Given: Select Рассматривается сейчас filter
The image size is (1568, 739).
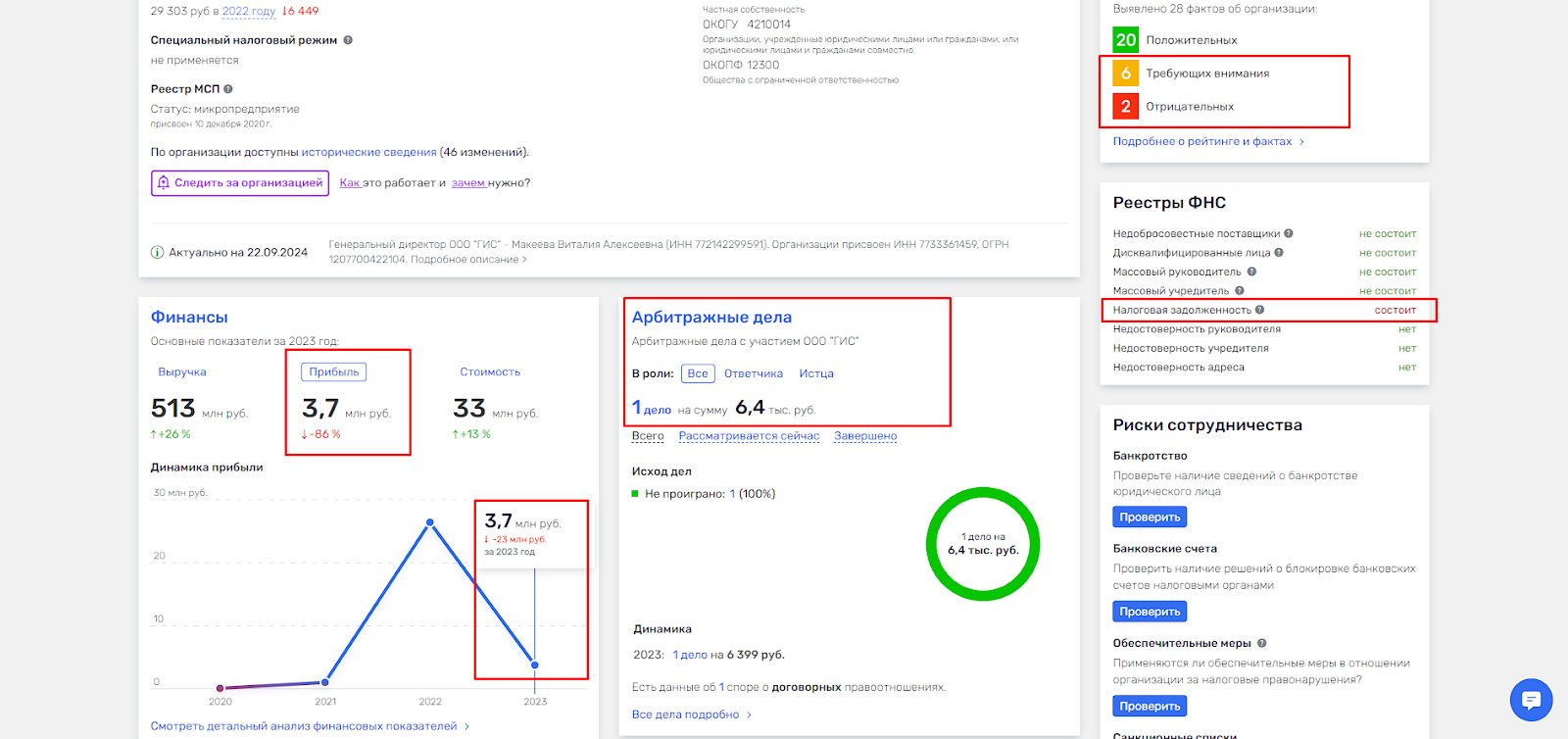Looking at the screenshot, I should tap(749, 436).
